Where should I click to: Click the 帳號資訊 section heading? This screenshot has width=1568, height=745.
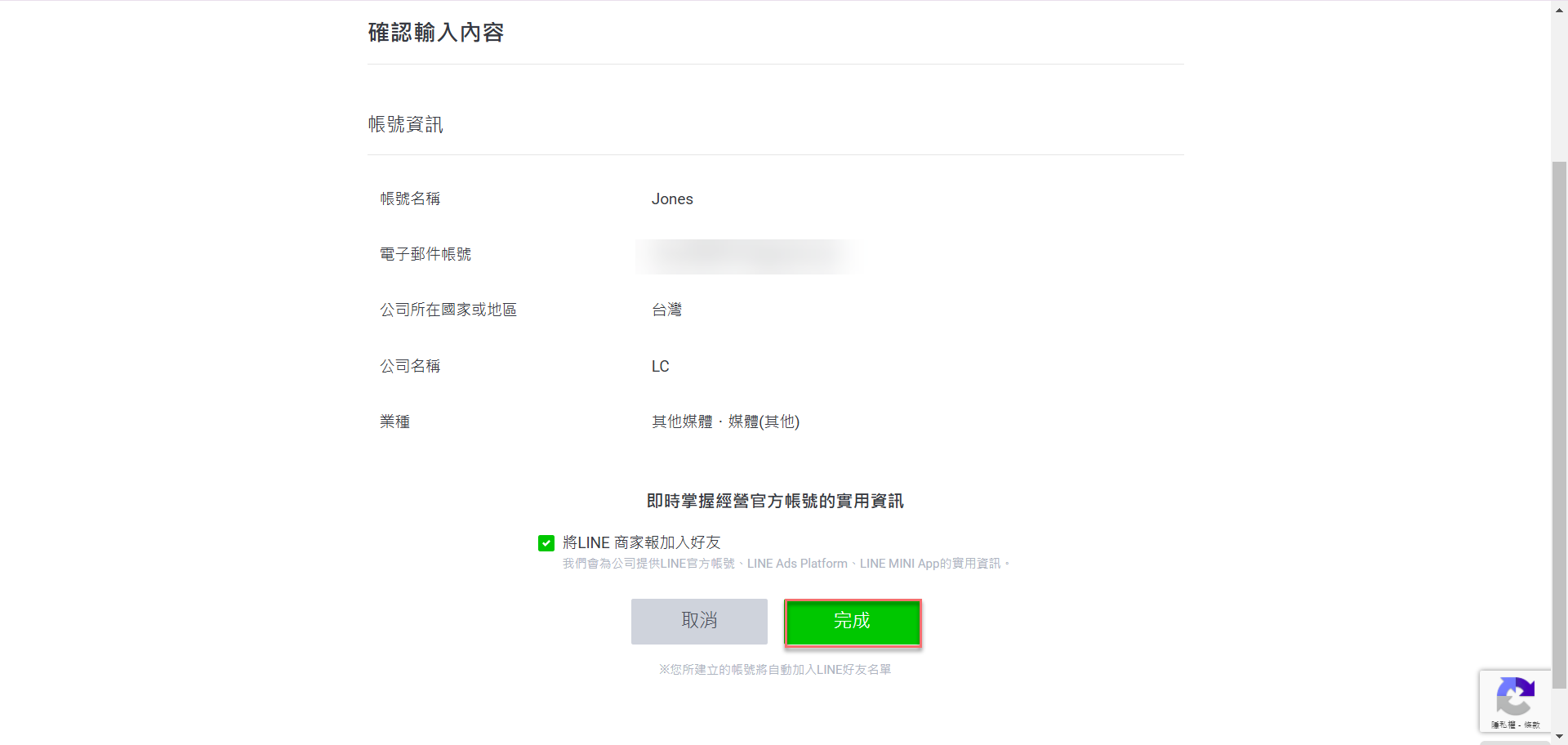coord(405,125)
